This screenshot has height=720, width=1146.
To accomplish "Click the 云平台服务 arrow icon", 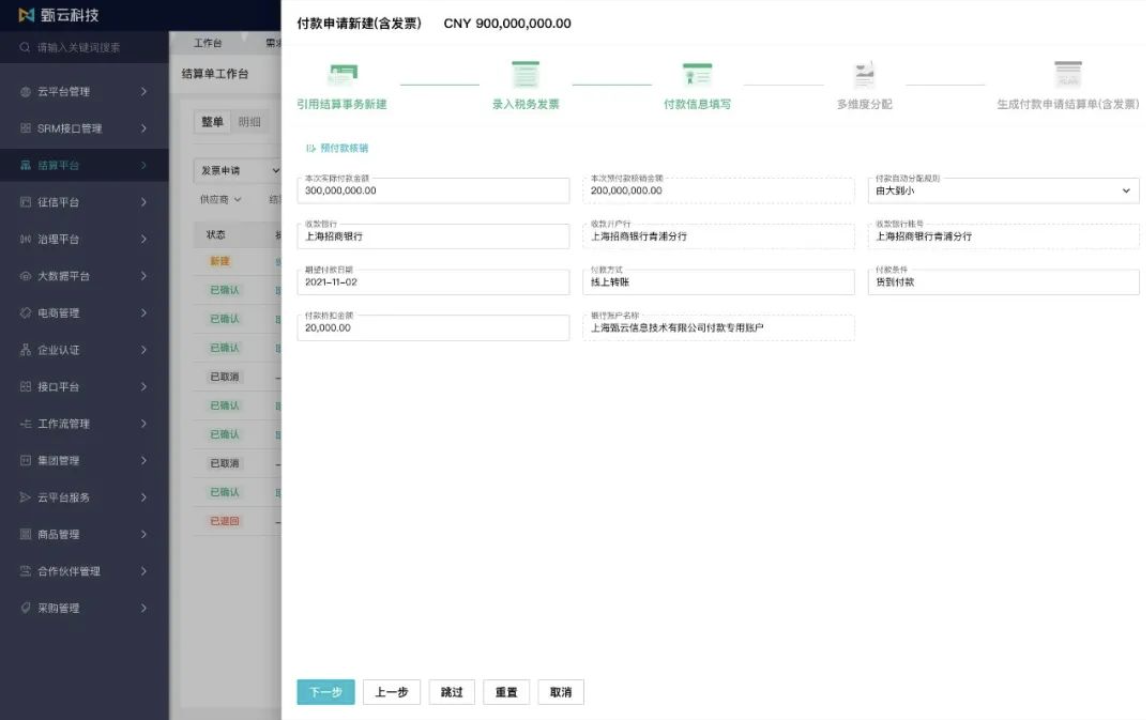I will 26,498.
